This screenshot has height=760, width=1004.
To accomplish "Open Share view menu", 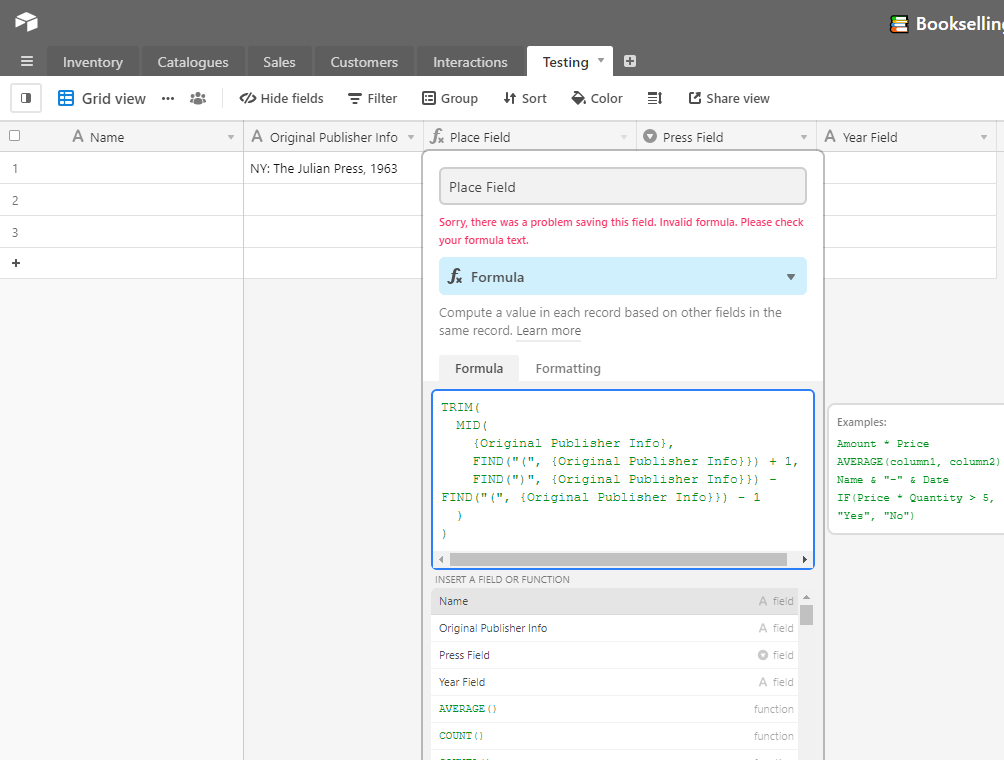I will point(729,99).
